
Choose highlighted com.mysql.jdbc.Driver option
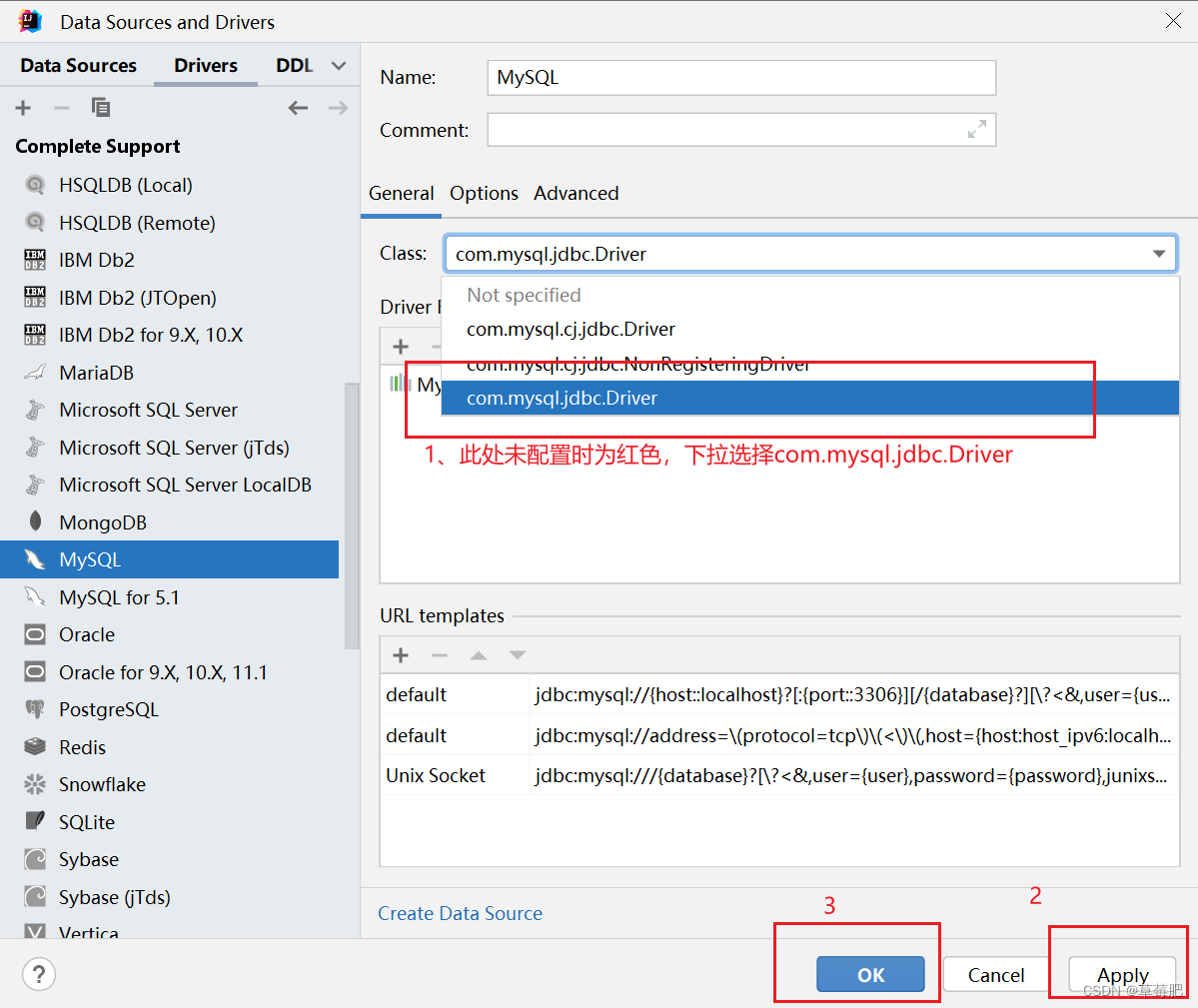(x=810, y=398)
